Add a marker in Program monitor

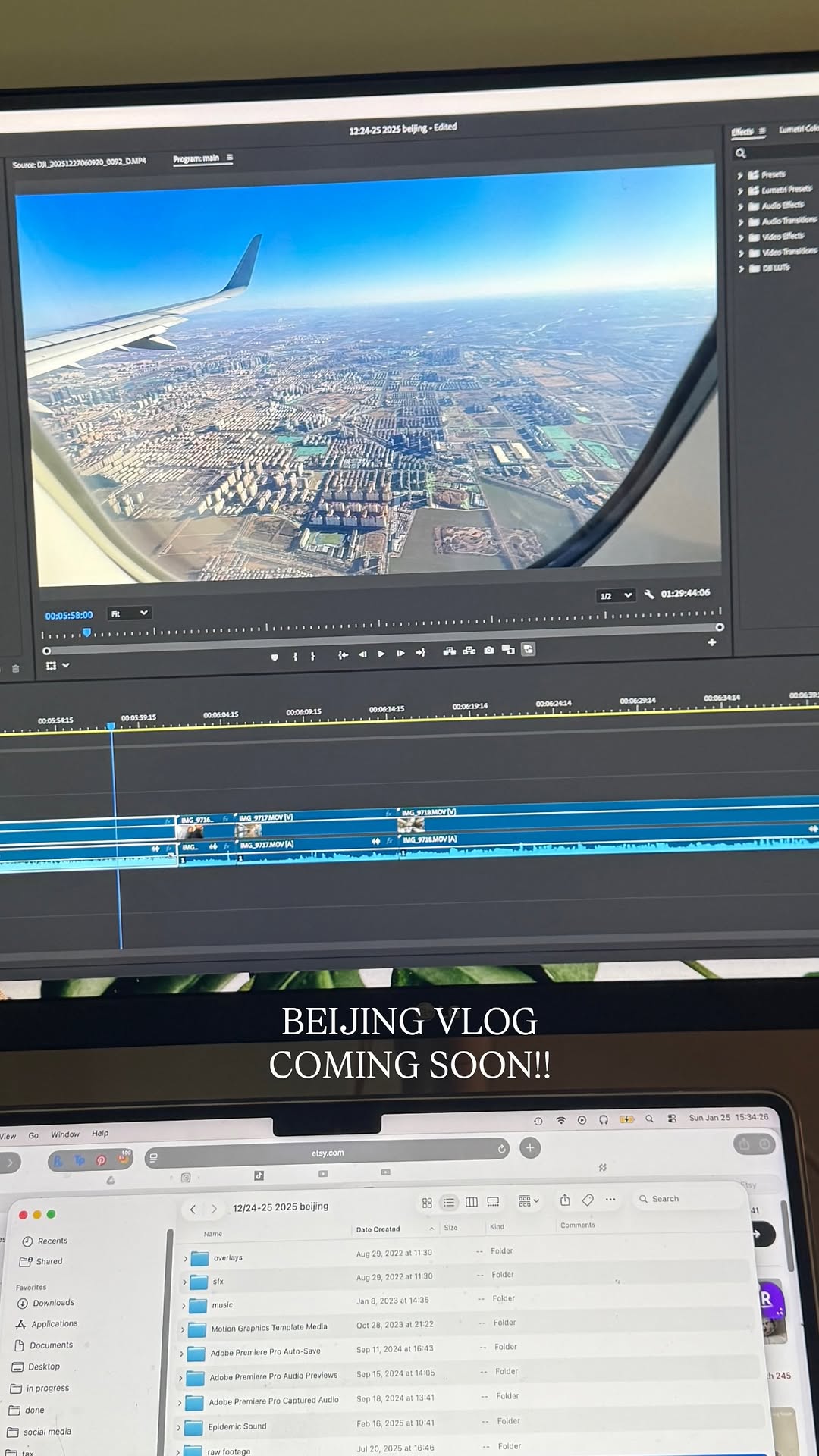[x=275, y=657]
